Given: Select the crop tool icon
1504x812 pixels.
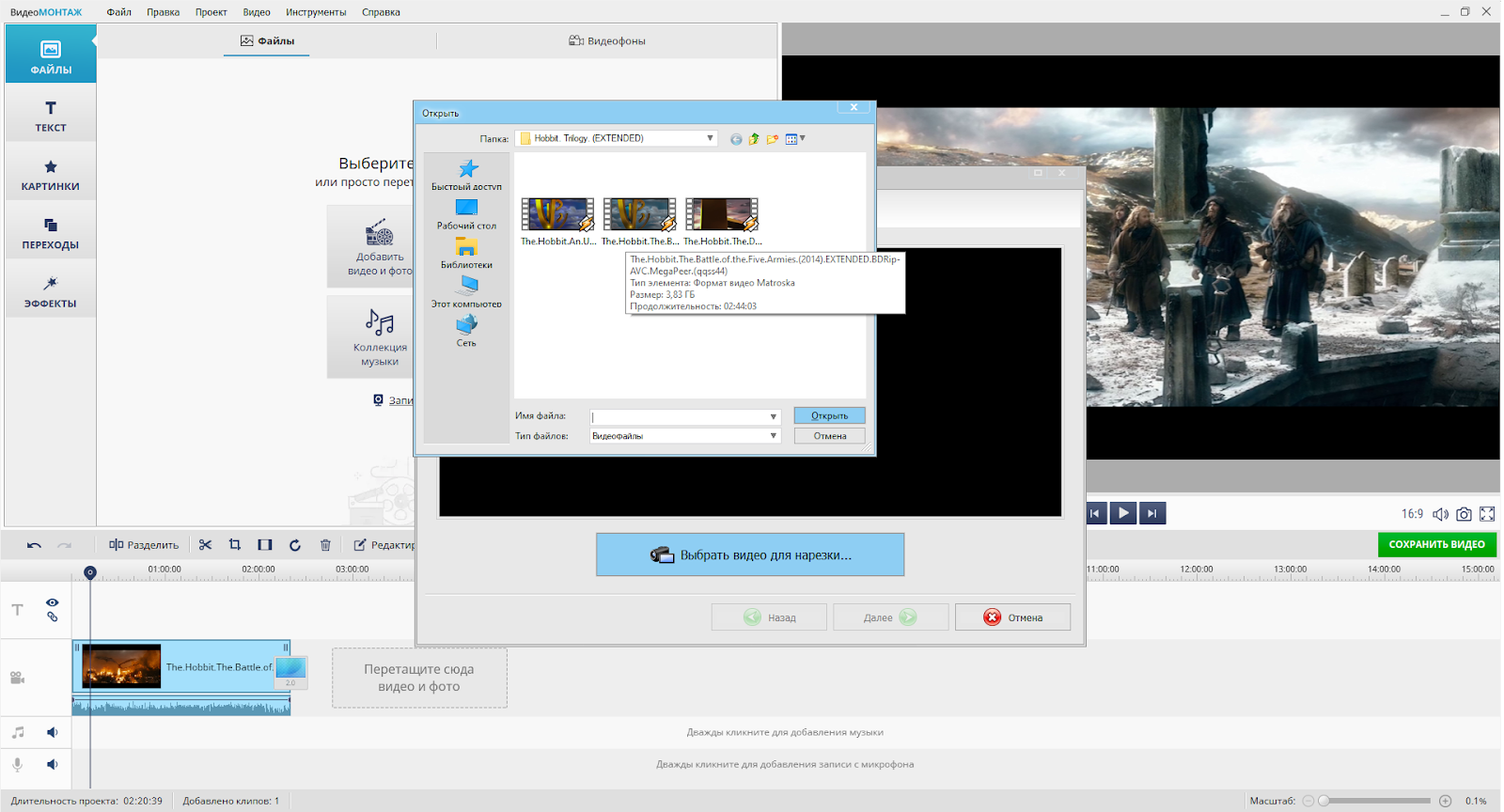Looking at the screenshot, I should pyautogui.click(x=235, y=545).
